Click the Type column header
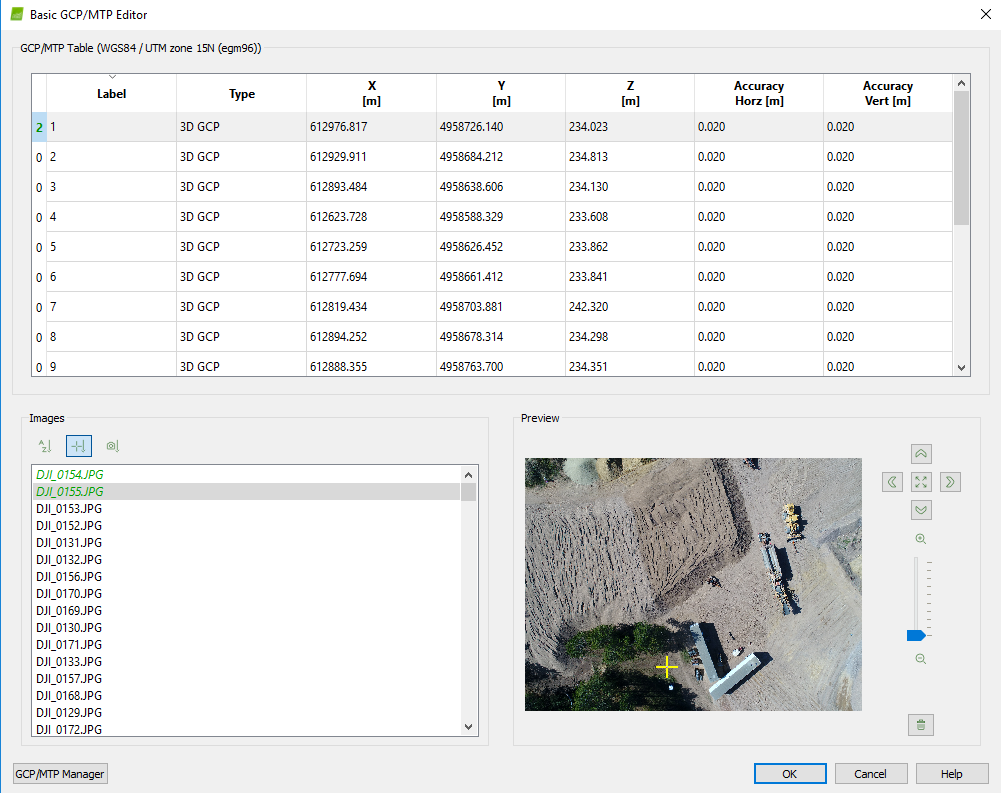 click(x=242, y=93)
